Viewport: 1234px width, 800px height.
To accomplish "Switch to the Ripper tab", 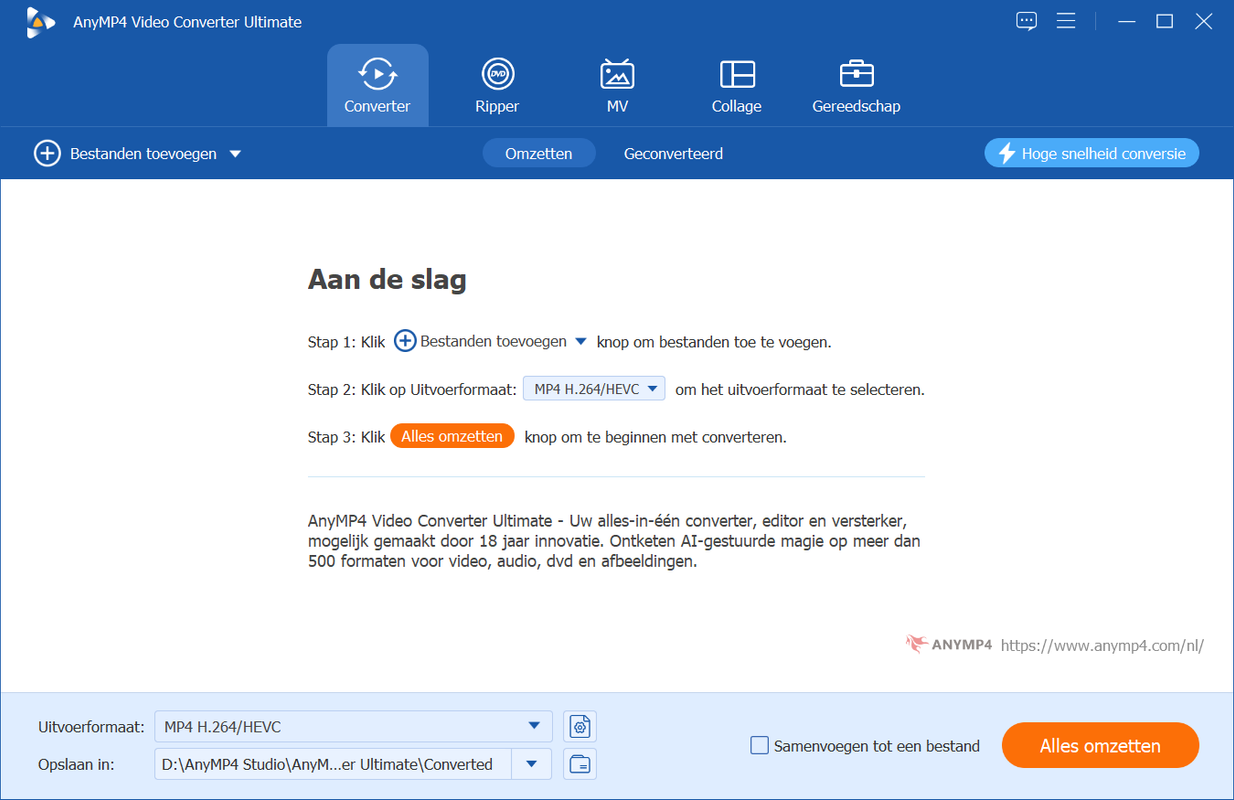I will pyautogui.click(x=497, y=85).
